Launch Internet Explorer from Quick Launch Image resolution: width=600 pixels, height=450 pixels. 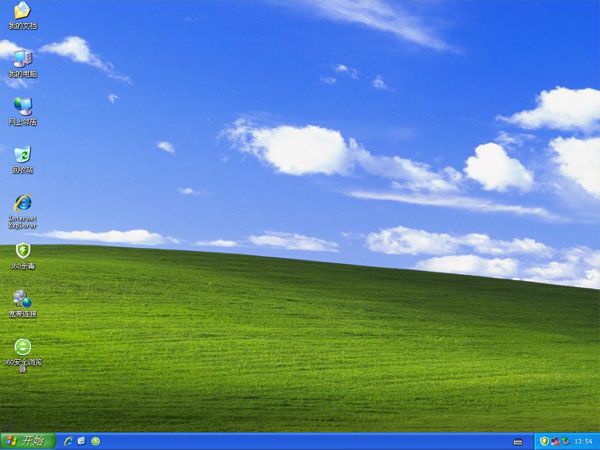(x=68, y=441)
